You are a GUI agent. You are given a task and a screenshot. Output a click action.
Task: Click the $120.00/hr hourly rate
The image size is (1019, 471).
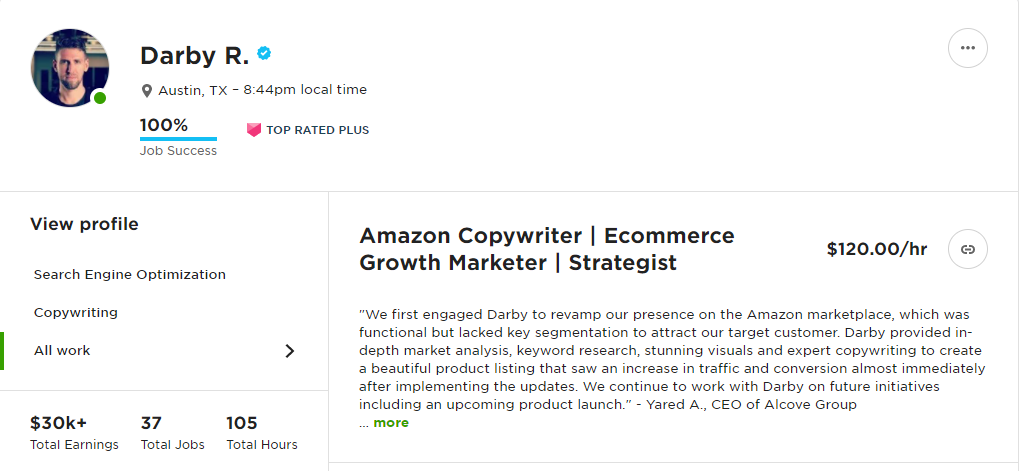pos(877,249)
